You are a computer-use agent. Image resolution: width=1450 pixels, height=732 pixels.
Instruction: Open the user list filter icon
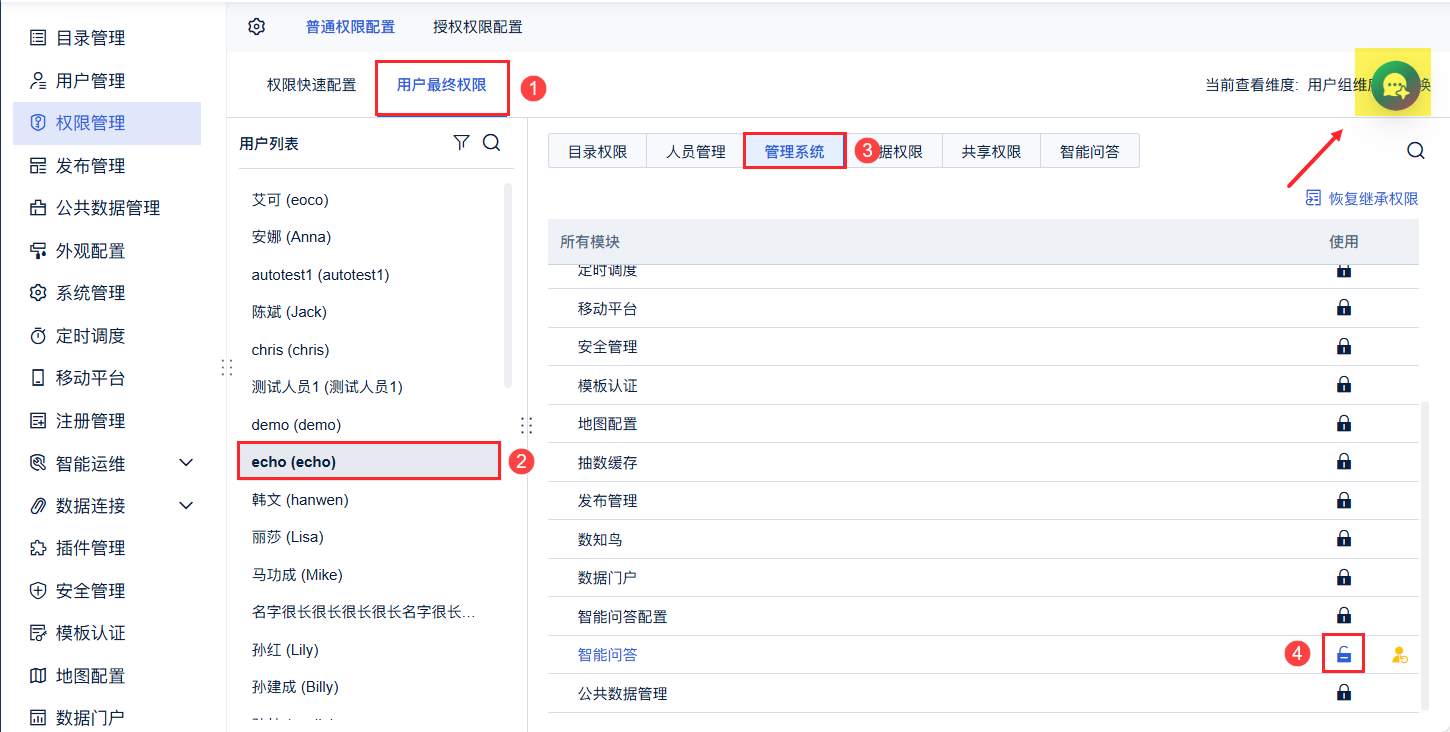tap(461, 143)
